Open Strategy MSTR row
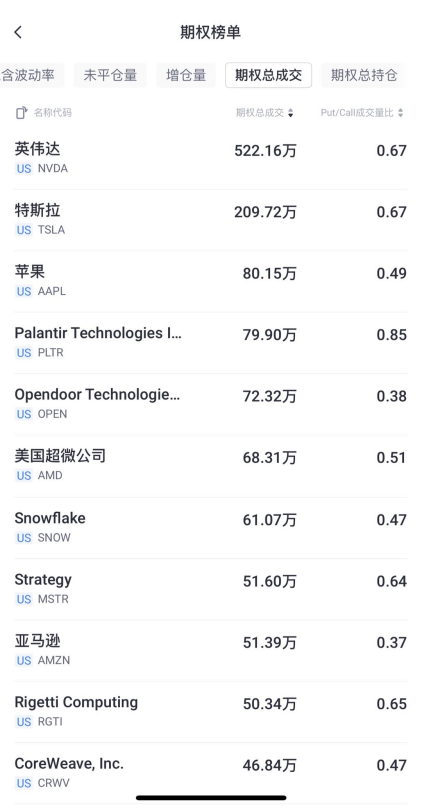 [x=211, y=589]
